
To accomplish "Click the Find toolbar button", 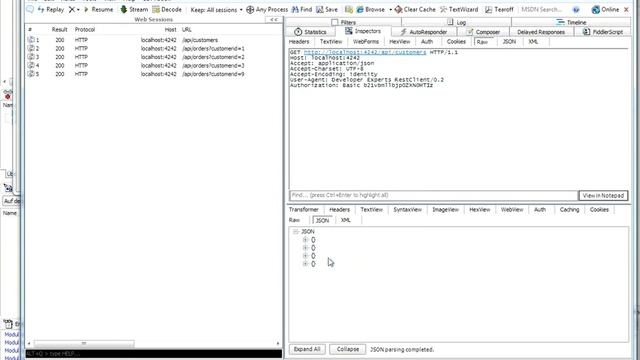I will pyautogui.click(x=302, y=9).
